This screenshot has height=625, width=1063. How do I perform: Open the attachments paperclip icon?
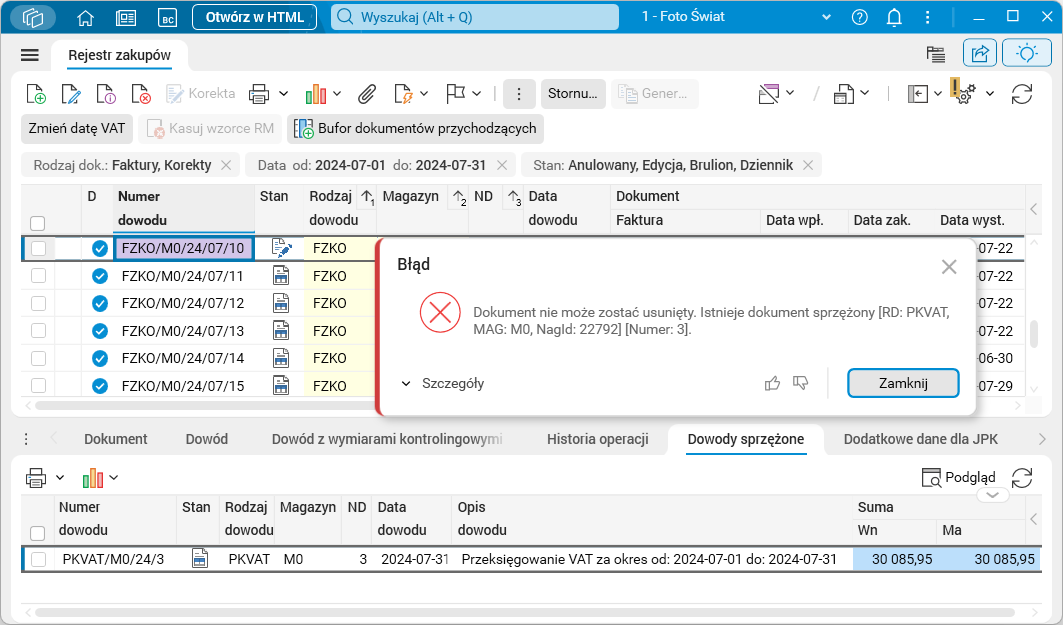[367, 94]
